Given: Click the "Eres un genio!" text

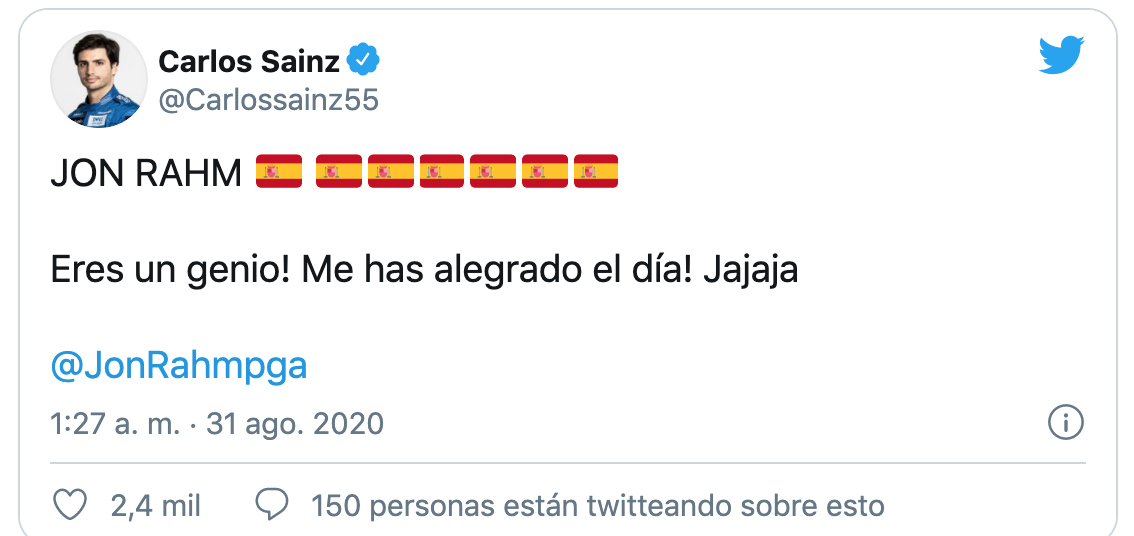Looking at the screenshot, I should 170,270.
